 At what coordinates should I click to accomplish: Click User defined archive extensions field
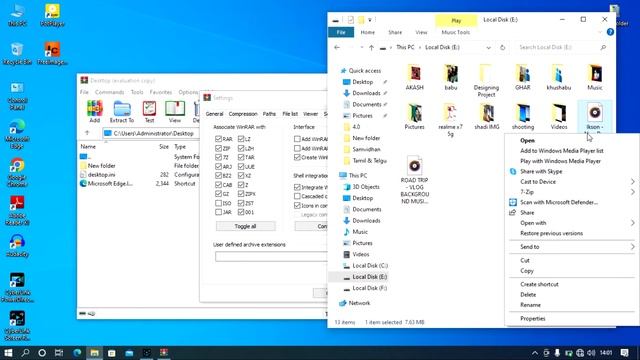[271, 256]
